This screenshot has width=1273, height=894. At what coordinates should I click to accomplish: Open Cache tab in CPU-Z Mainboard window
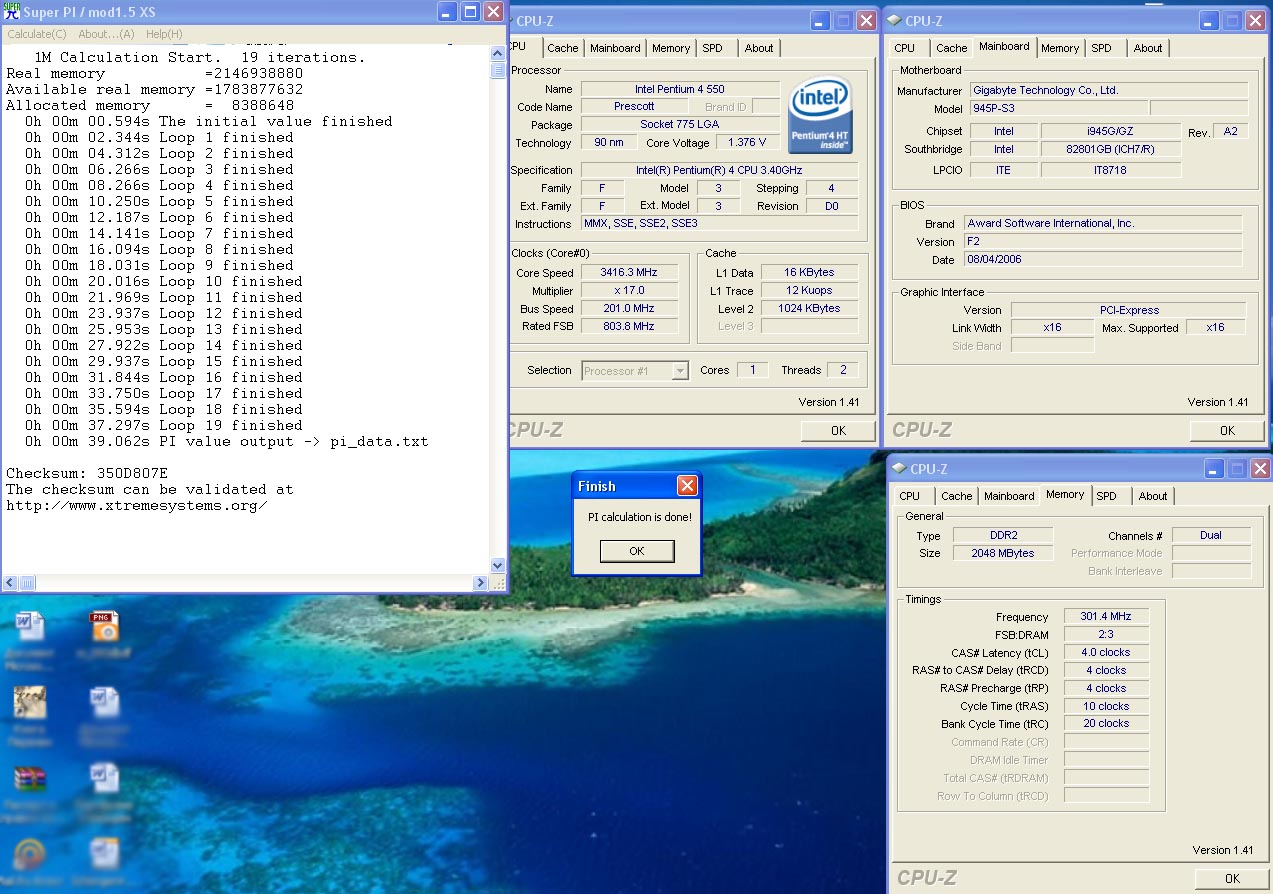pyautogui.click(x=951, y=48)
